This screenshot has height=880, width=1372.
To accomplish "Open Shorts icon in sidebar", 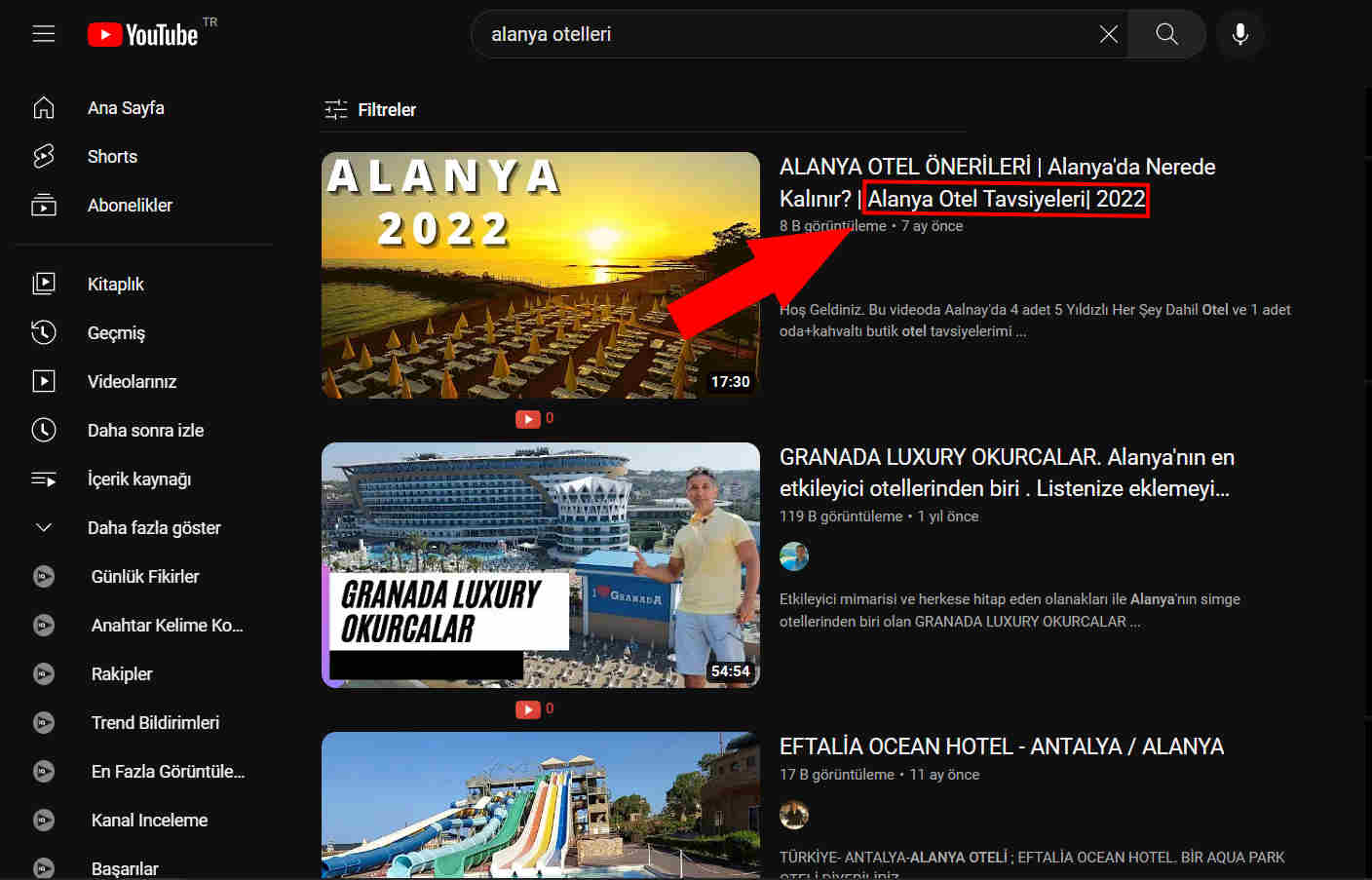I will click(x=44, y=156).
